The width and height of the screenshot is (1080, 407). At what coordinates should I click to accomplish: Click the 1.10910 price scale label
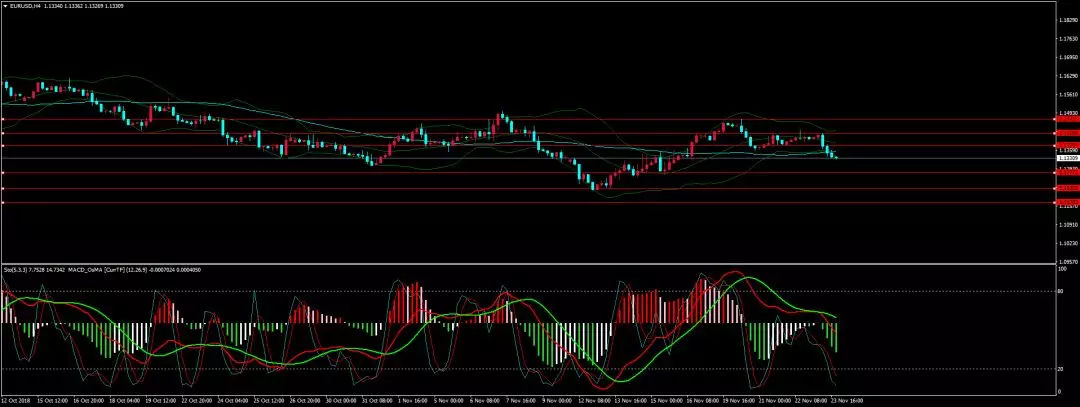coord(1067,225)
